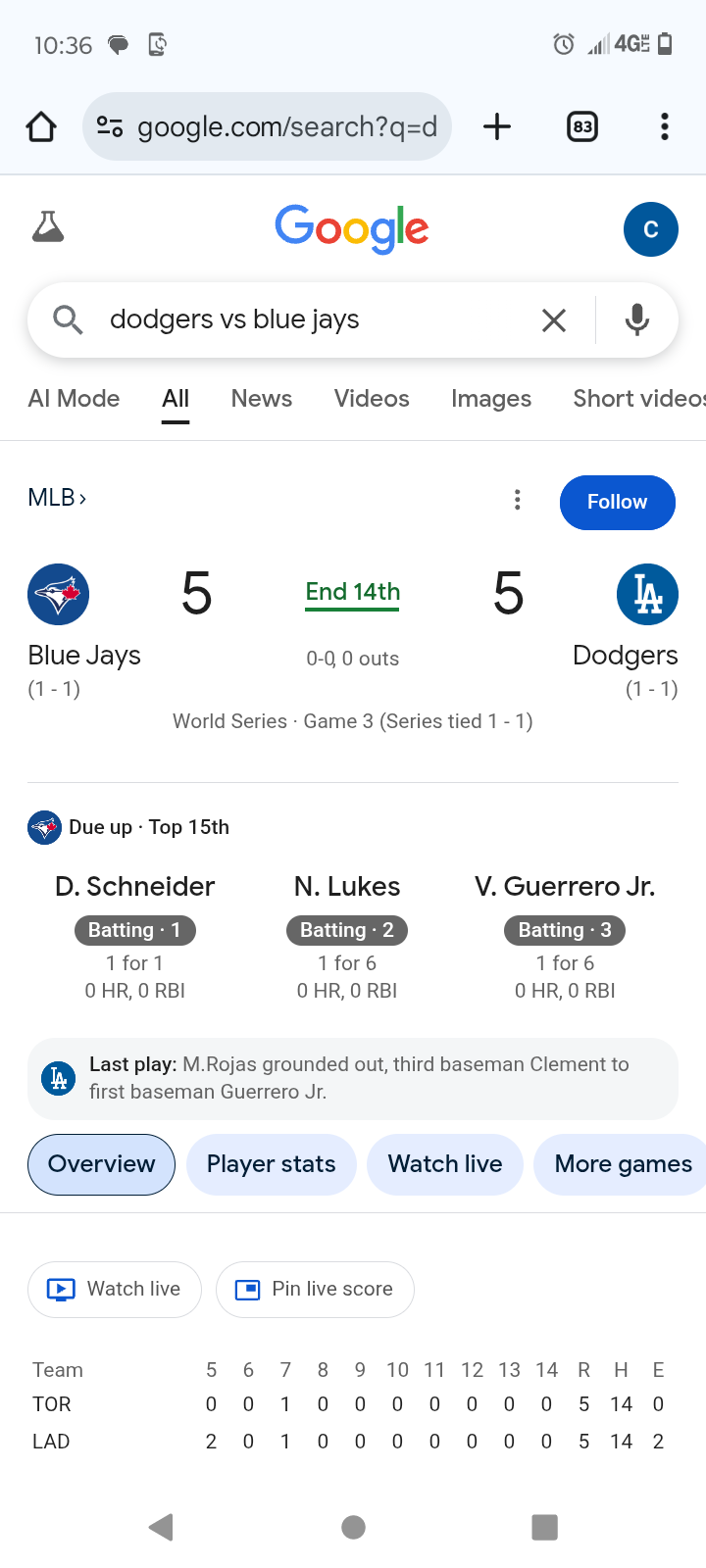706x1568 pixels.
Task: Open a new tab with plus icon
Action: click(x=497, y=126)
